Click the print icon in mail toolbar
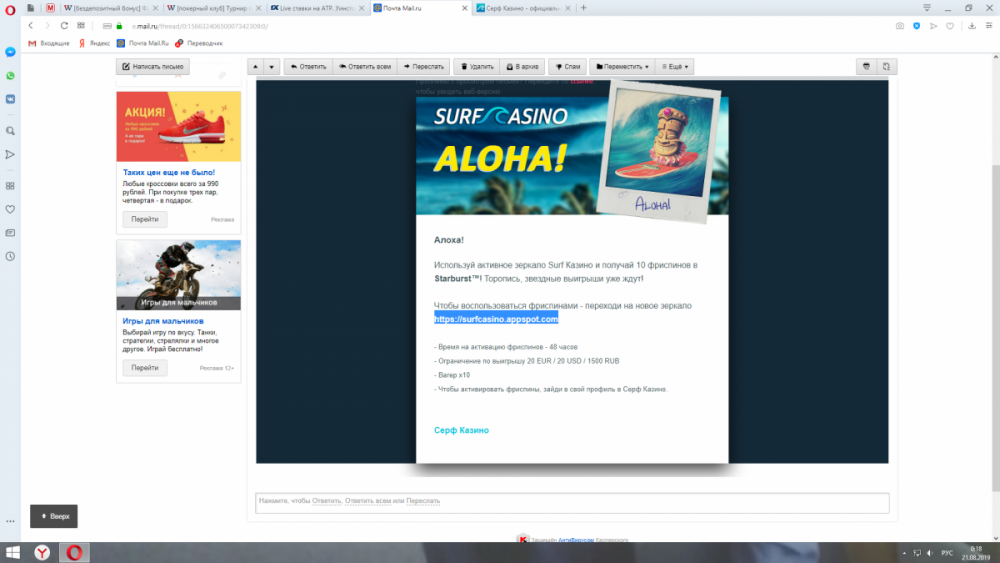This screenshot has width=1000, height=563. coord(866,67)
